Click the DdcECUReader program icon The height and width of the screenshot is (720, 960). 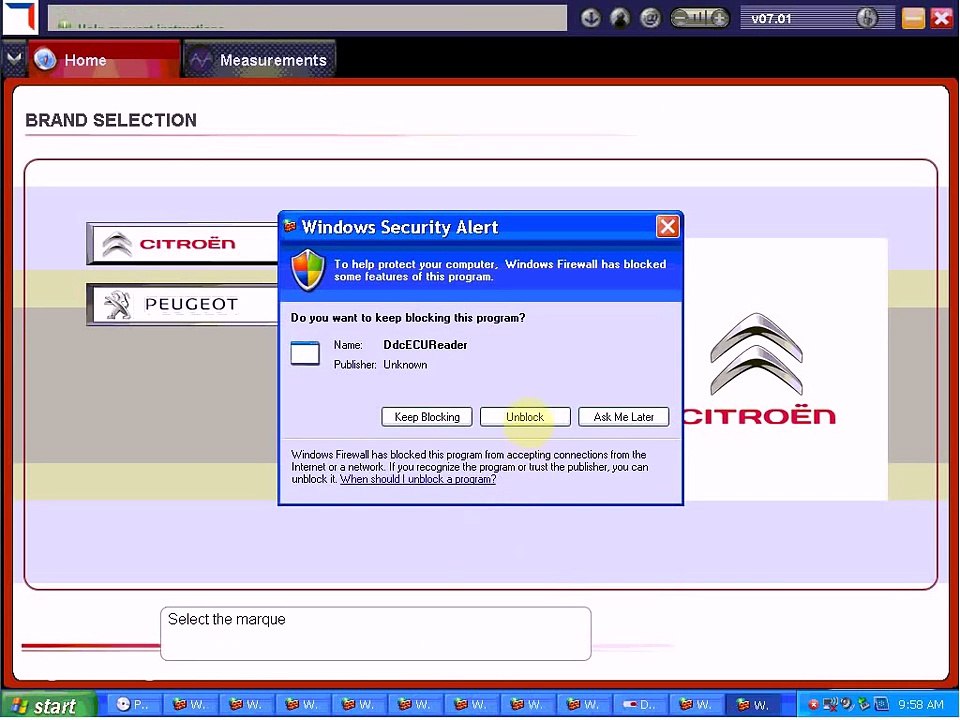[305, 353]
